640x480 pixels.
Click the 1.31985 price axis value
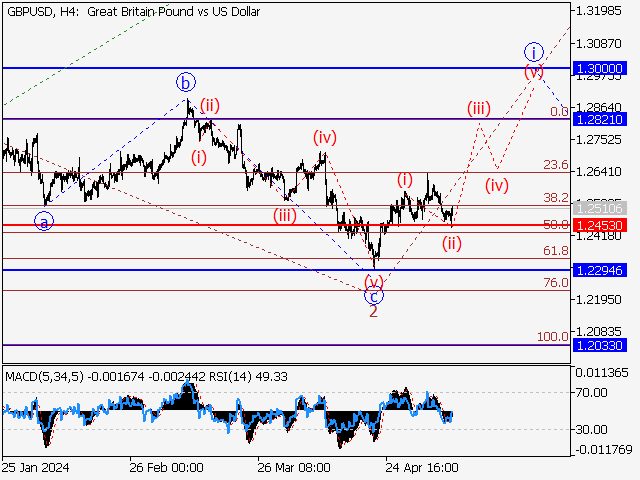(x=598, y=11)
